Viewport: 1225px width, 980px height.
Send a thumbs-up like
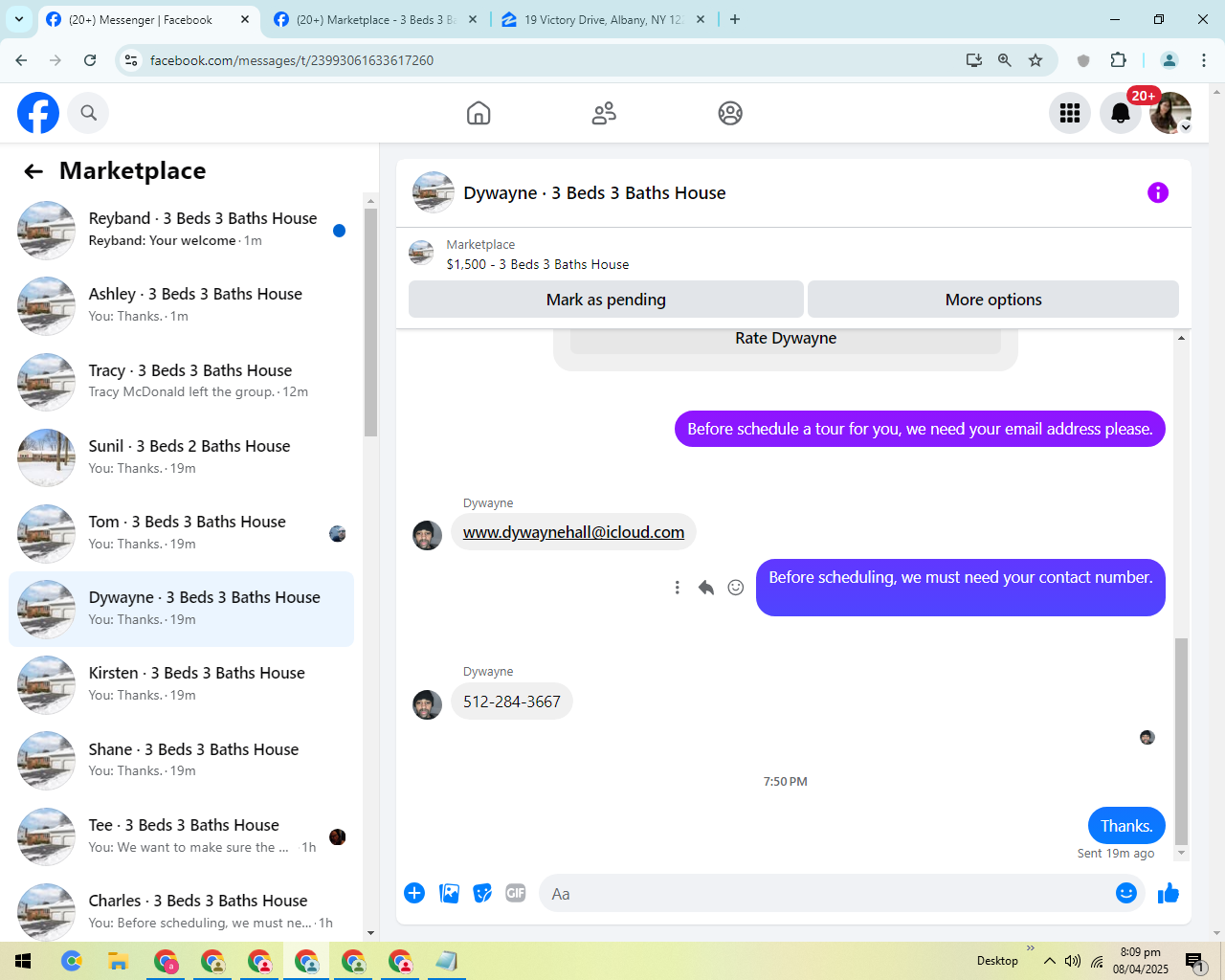[x=1169, y=893]
